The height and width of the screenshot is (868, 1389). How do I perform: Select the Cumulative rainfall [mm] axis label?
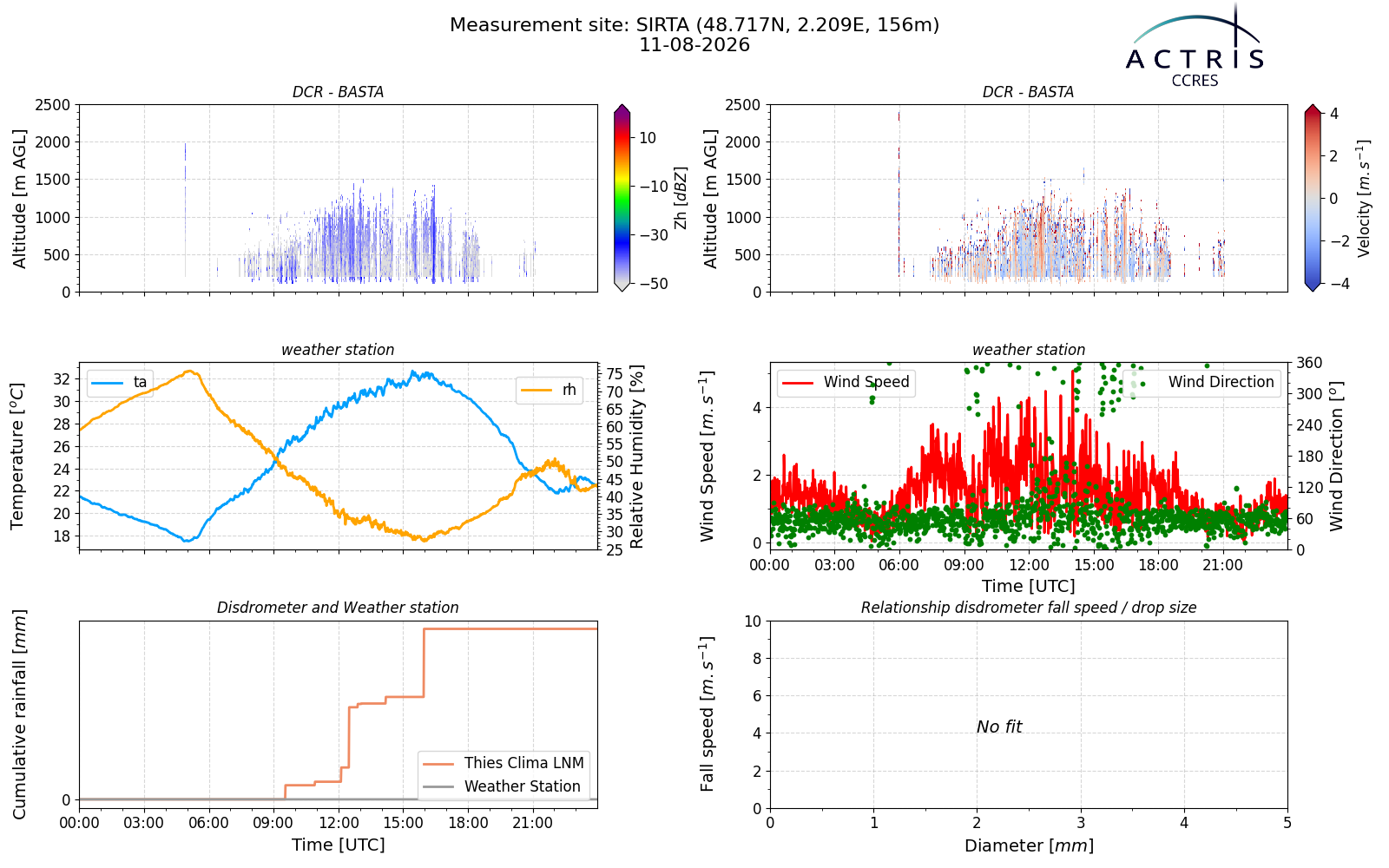pyautogui.click(x=19, y=714)
